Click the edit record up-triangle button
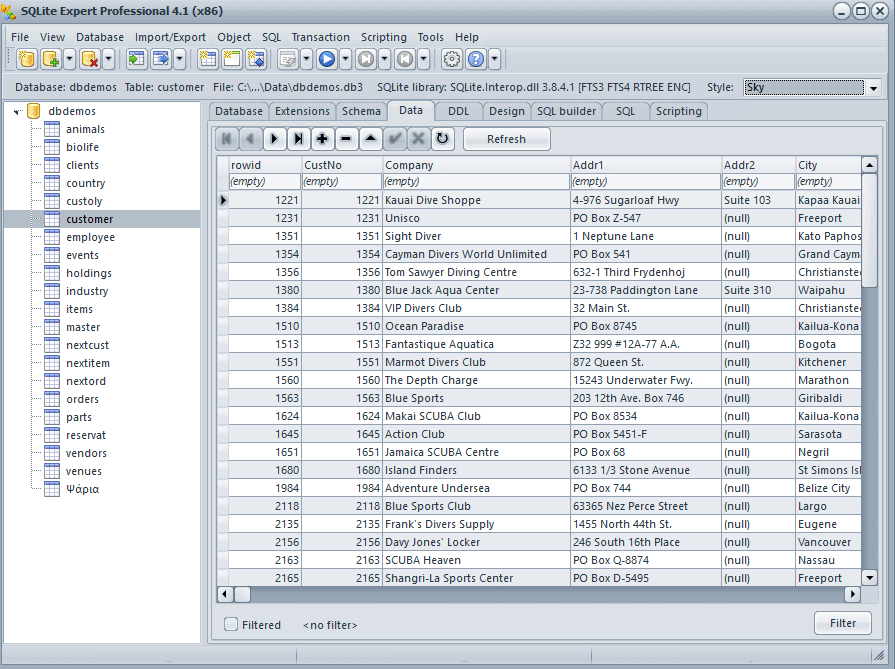 pyautogui.click(x=370, y=139)
